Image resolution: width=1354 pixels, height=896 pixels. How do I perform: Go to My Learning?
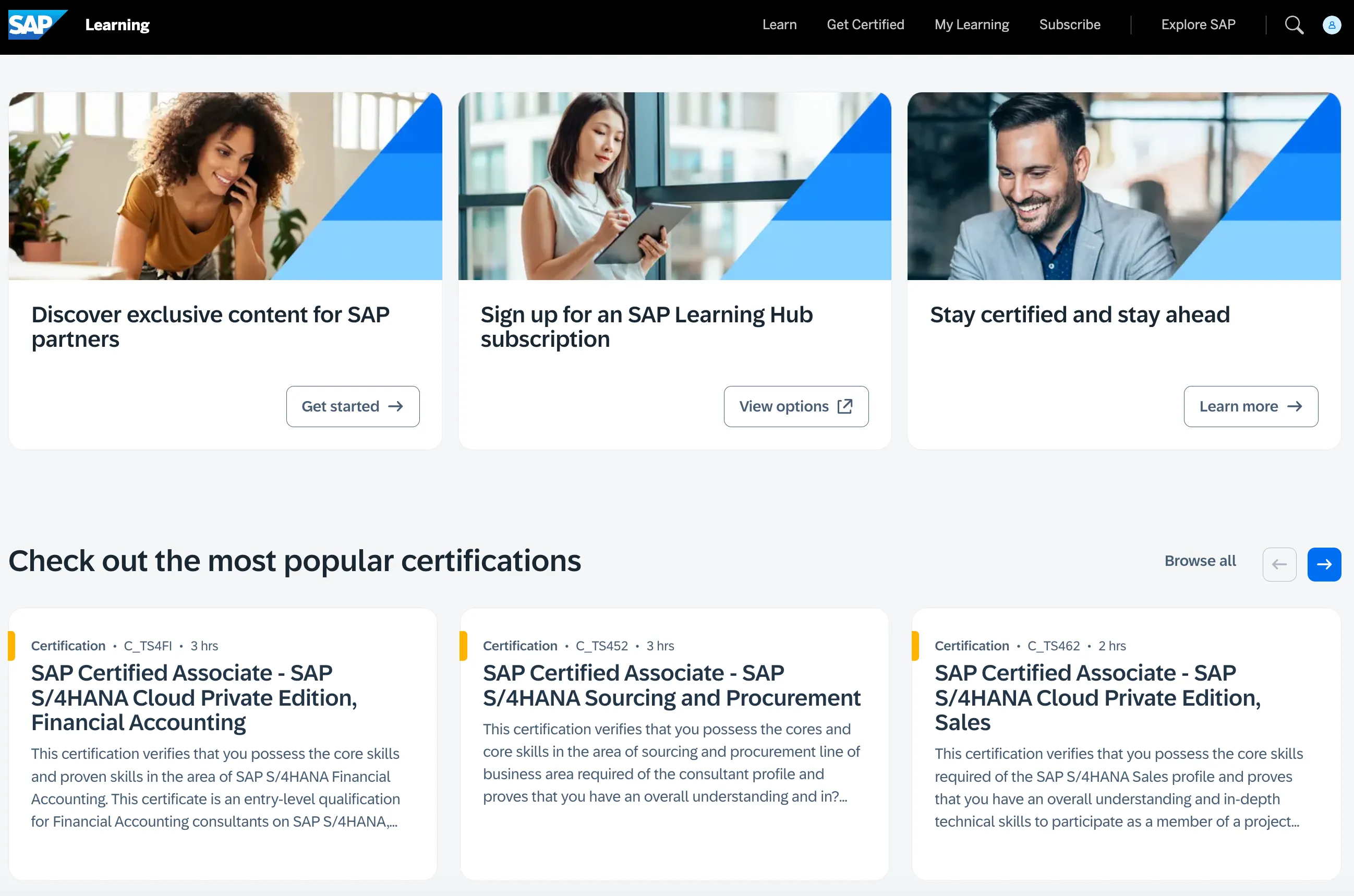[971, 25]
